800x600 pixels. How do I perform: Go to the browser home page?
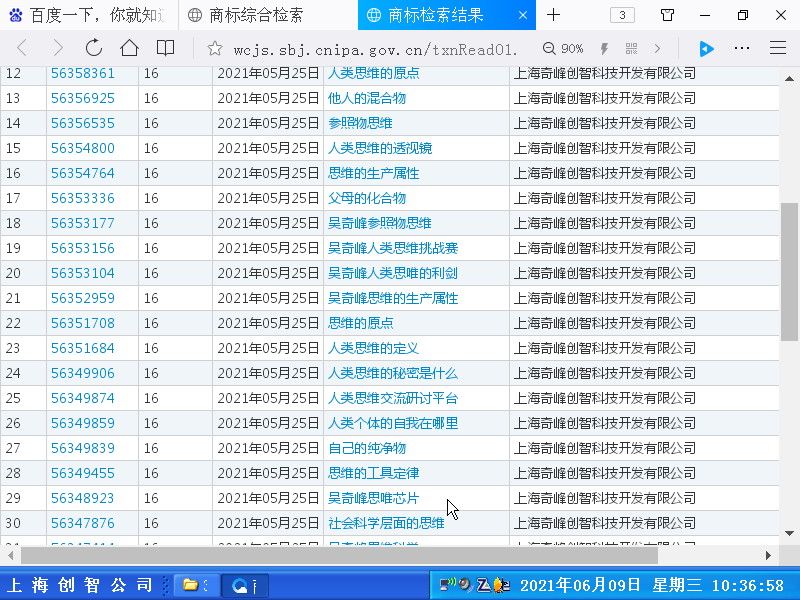coord(129,48)
